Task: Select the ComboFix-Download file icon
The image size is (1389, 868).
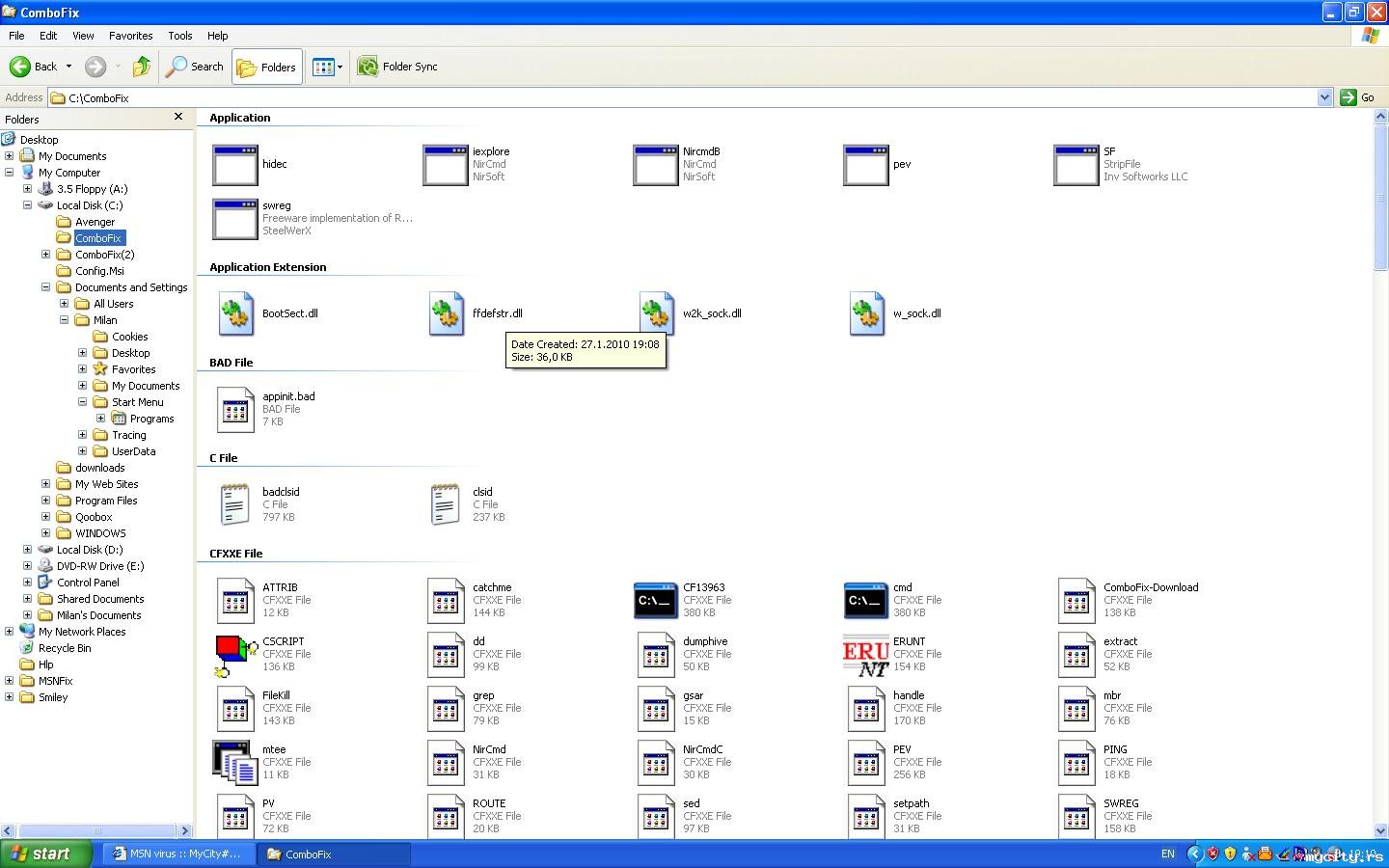Action: click(x=1076, y=601)
